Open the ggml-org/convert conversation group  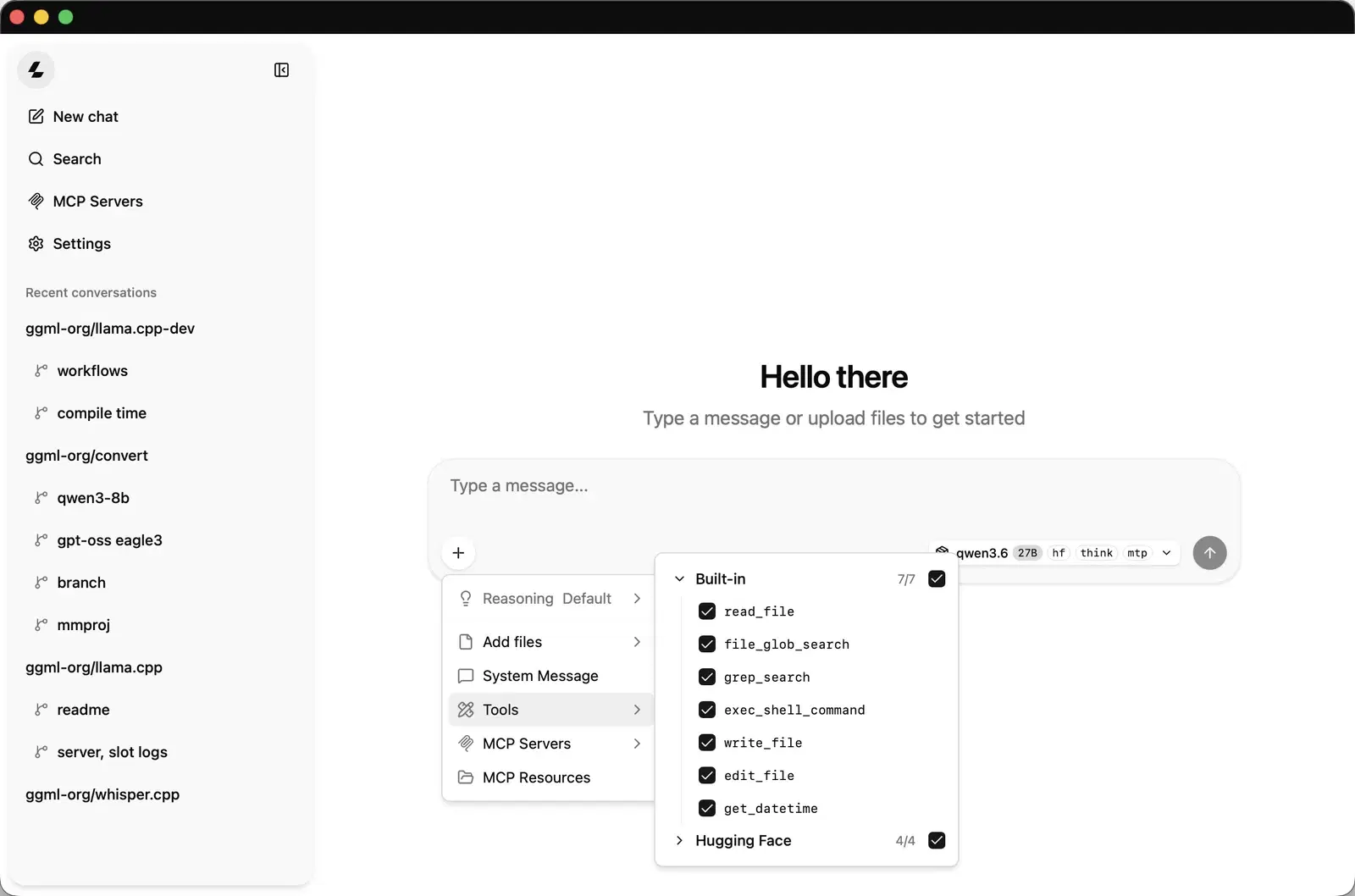coord(86,456)
